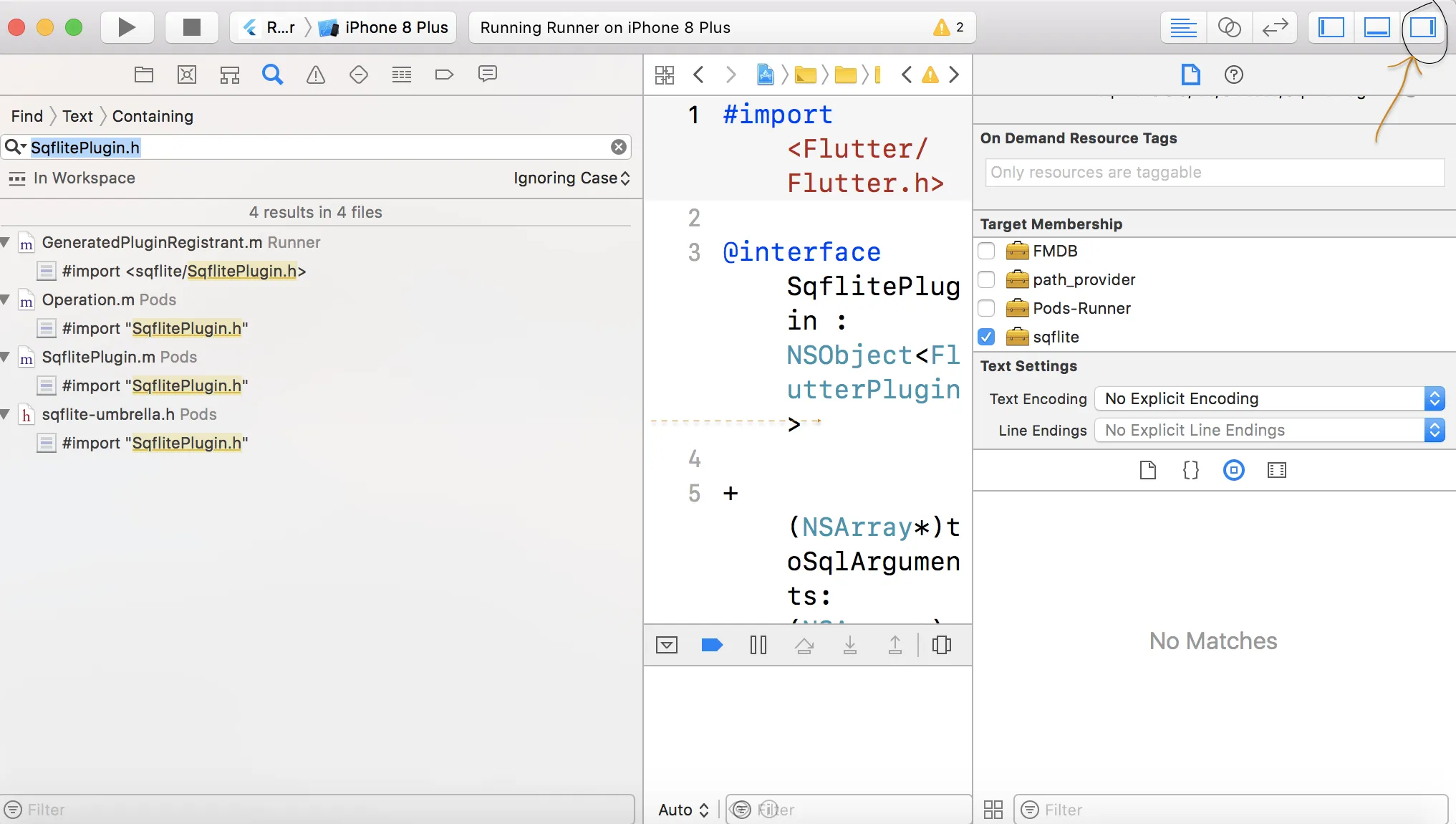Collapse the Operation.m results group

pos(6,300)
